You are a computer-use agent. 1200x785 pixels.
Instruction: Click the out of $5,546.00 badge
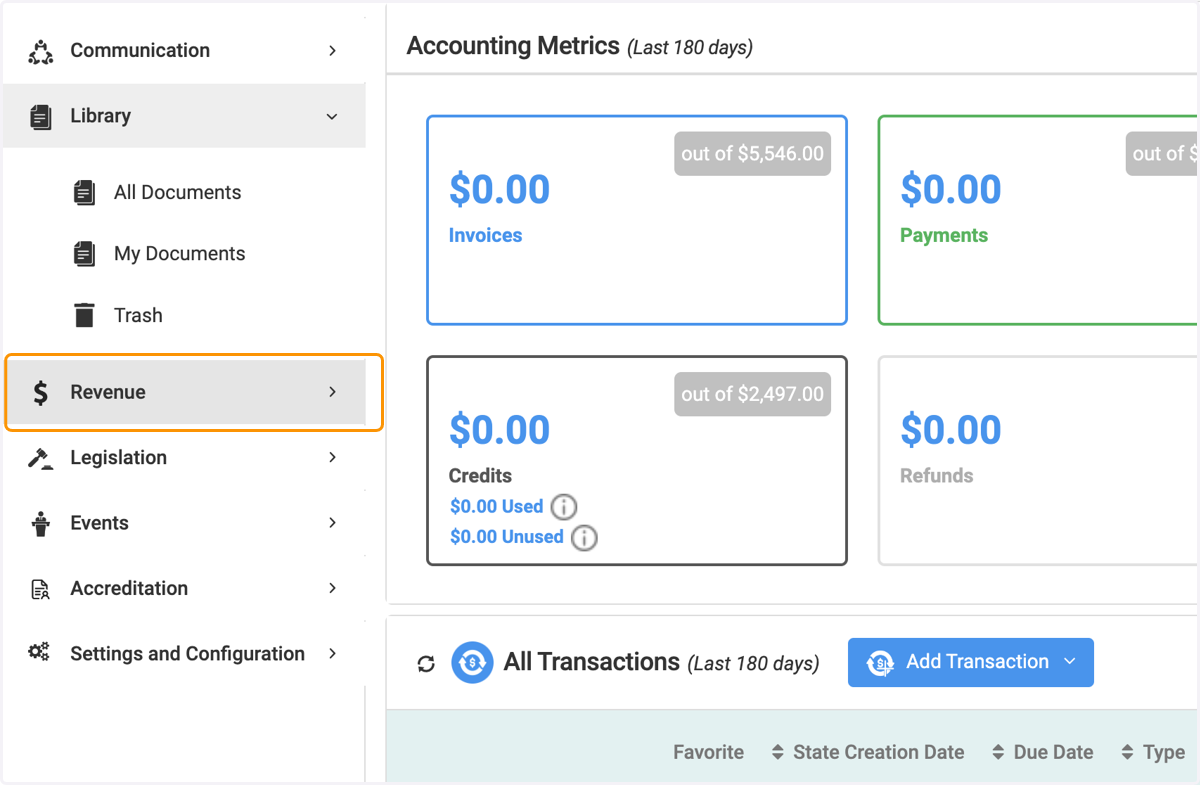752,154
